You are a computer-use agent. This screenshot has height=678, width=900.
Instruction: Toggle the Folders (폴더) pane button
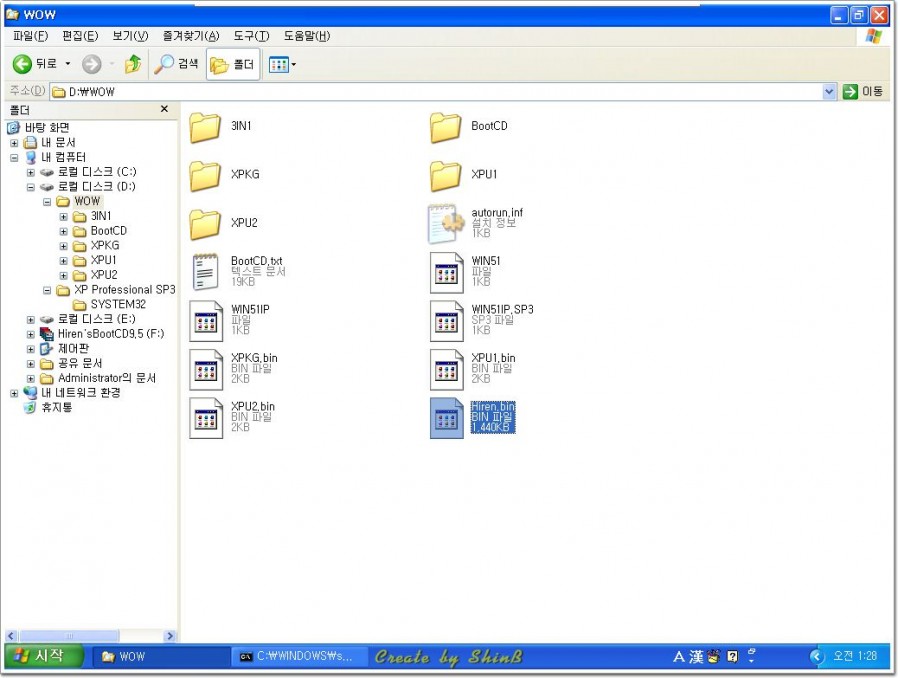pyautogui.click(x=232, y=64)
